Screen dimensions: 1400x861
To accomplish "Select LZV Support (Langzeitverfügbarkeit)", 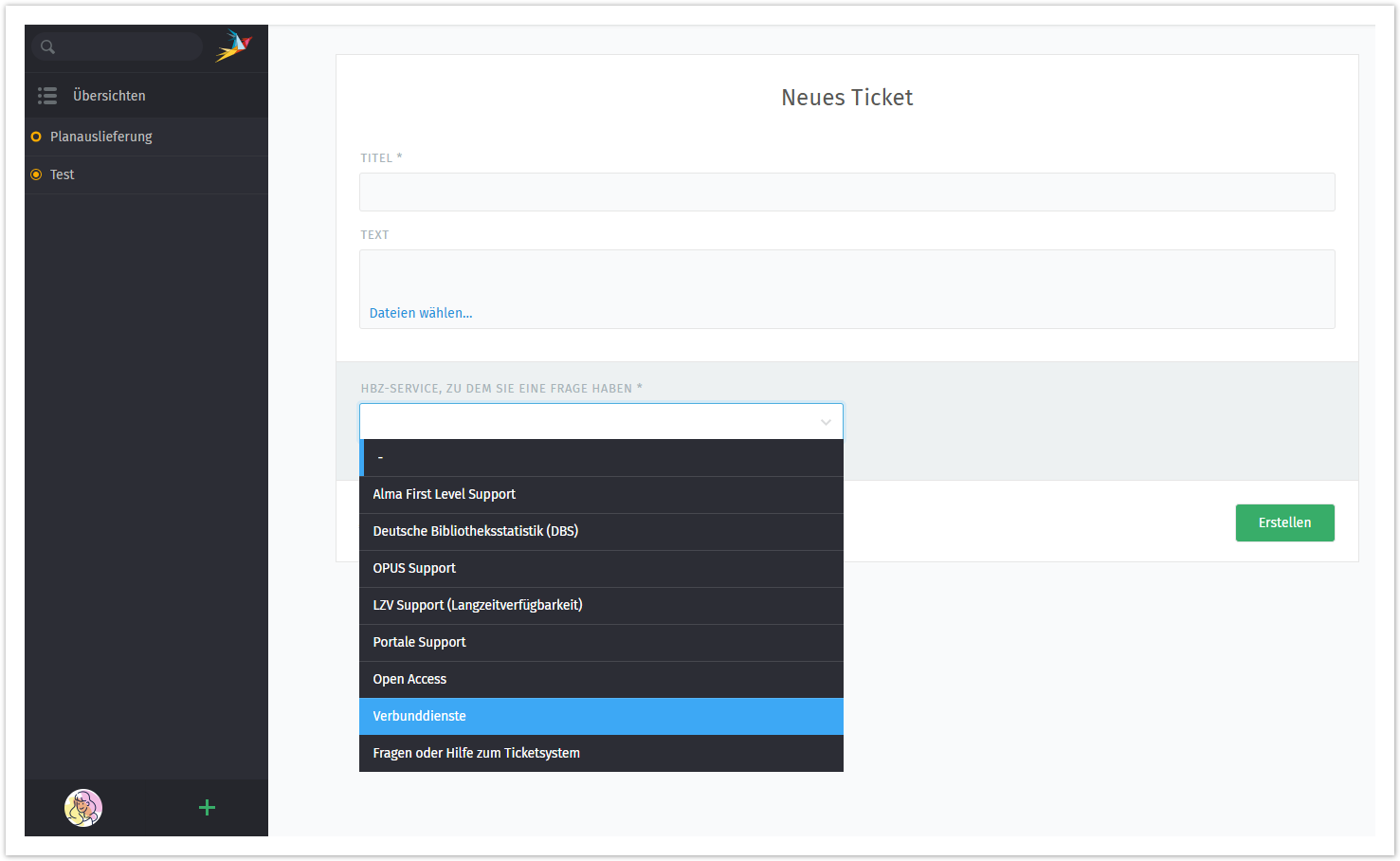I will (601, 605).
